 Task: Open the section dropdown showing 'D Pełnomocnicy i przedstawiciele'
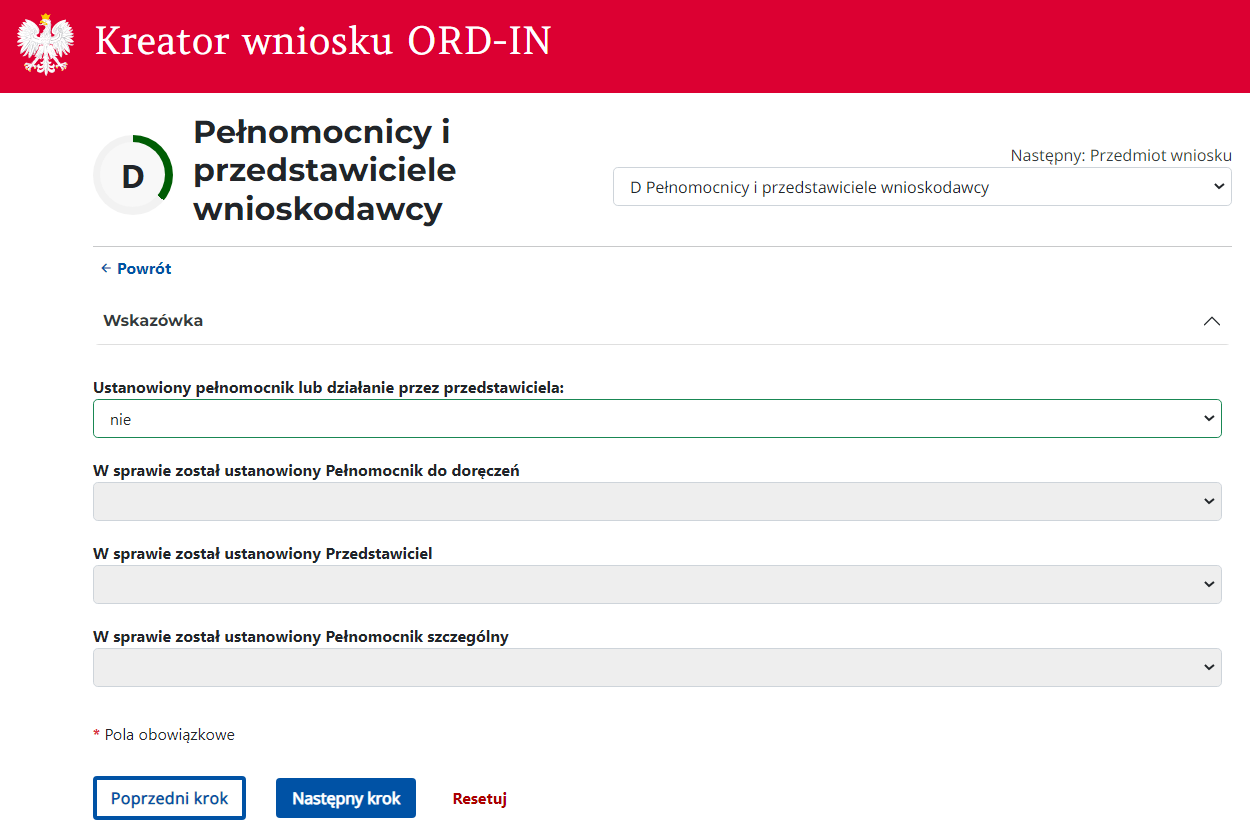(x=900, y=187)
